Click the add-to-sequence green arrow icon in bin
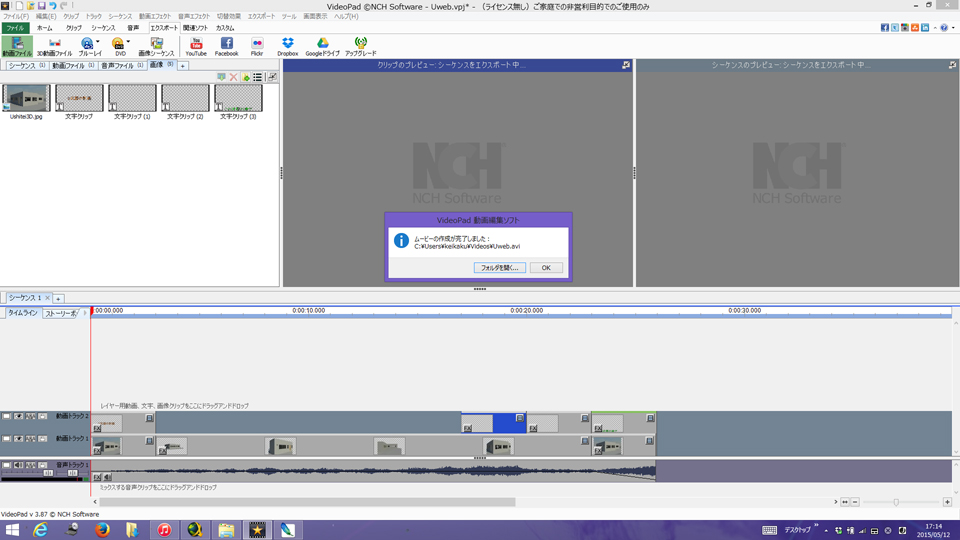 (x=222, y=77)
